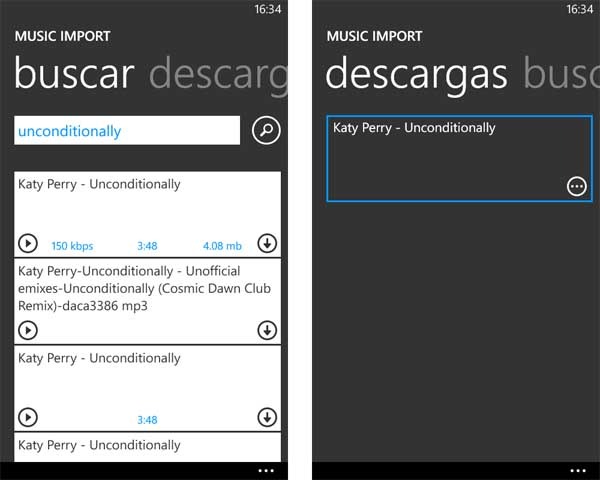Expand the app bar ellipsis on the buscar screen

(265, 470)
